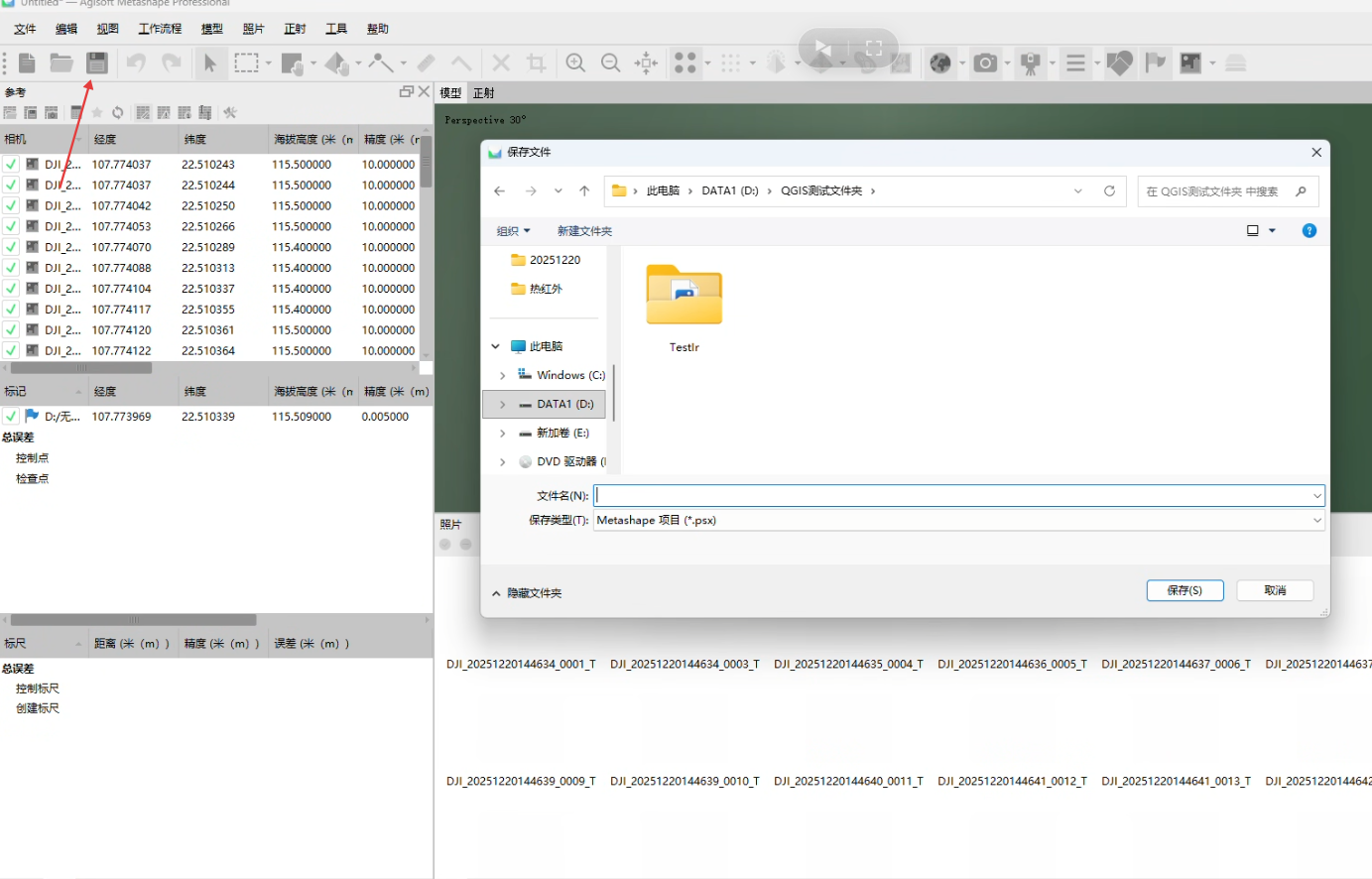Go back in the save dialog
The width and height of the screenshot is (1372, 879).
point(500,191)
